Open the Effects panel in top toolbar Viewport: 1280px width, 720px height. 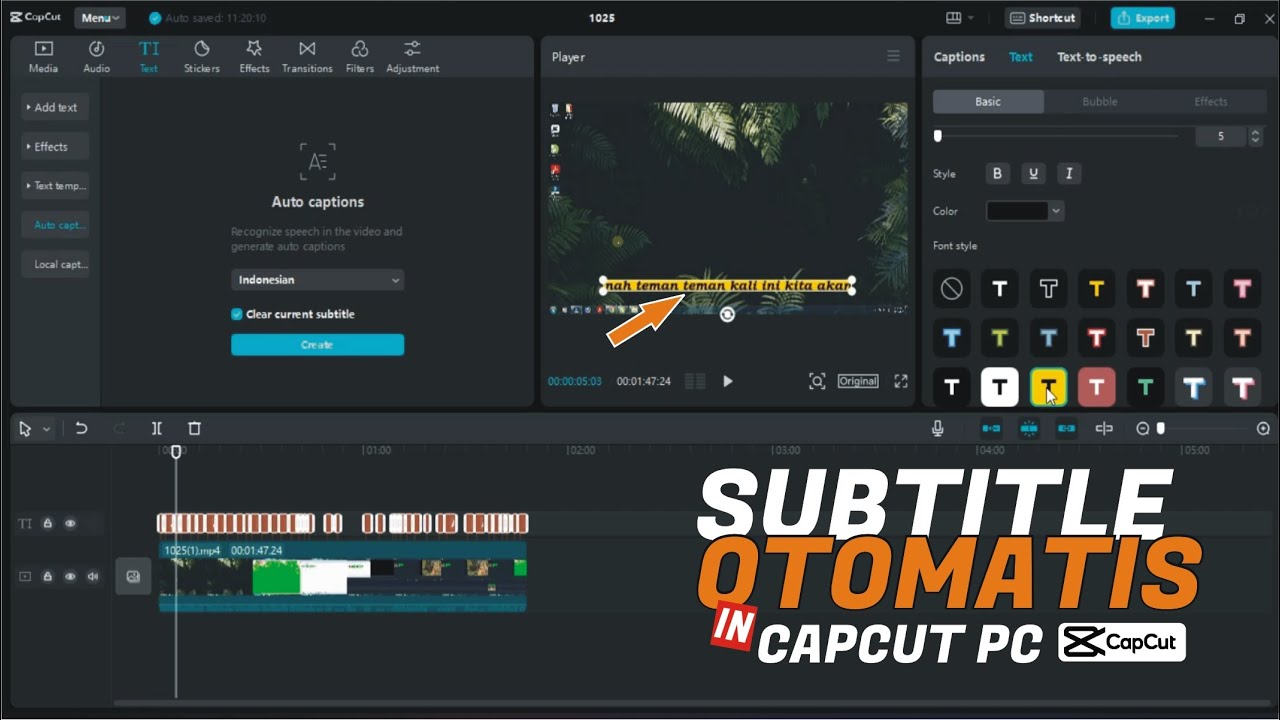pos(254,57)
